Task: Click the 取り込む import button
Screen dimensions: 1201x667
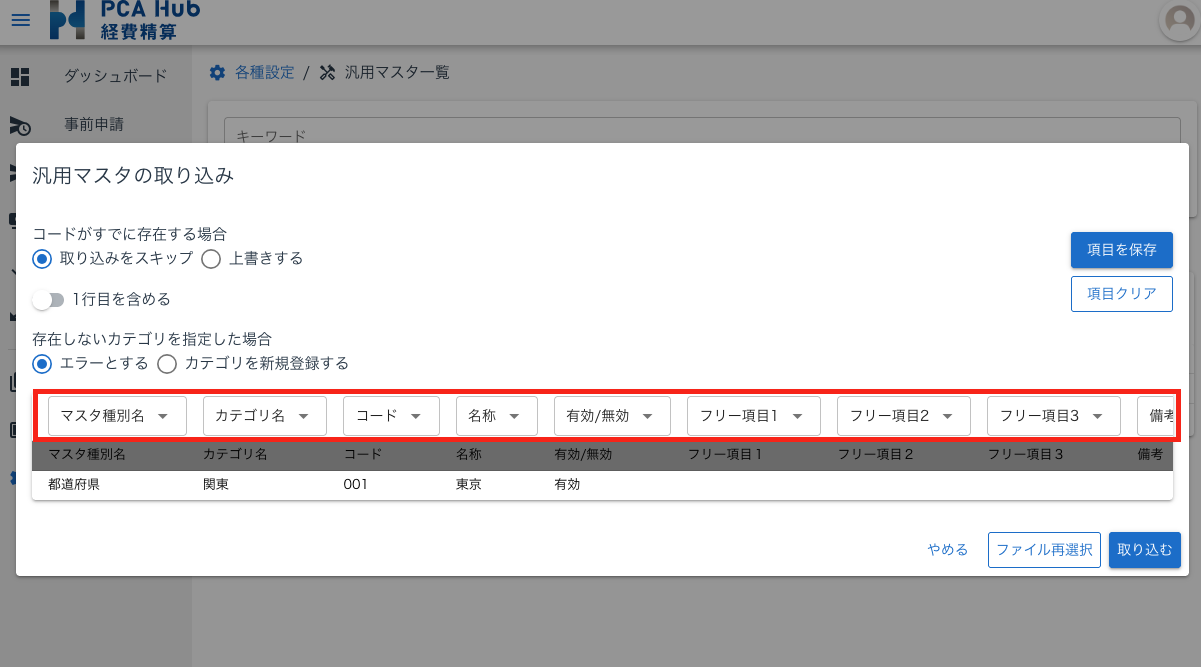Action: coord(1144,549)
